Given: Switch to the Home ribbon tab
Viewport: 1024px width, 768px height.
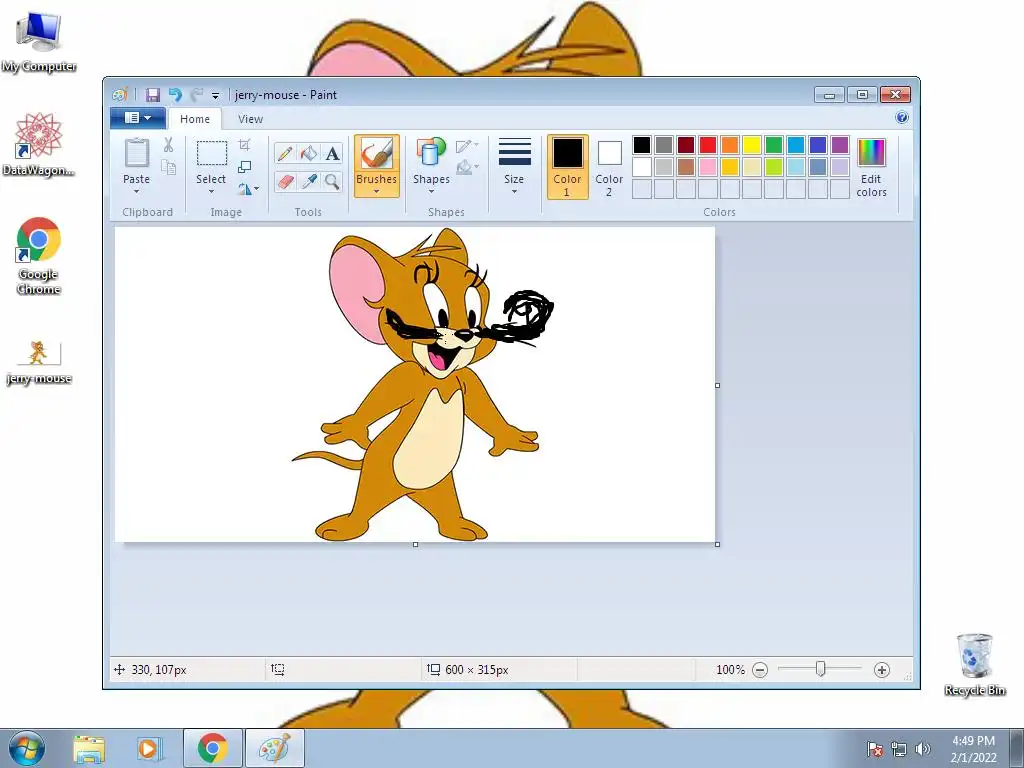Looking at the screenshot, I should point(195,119).
